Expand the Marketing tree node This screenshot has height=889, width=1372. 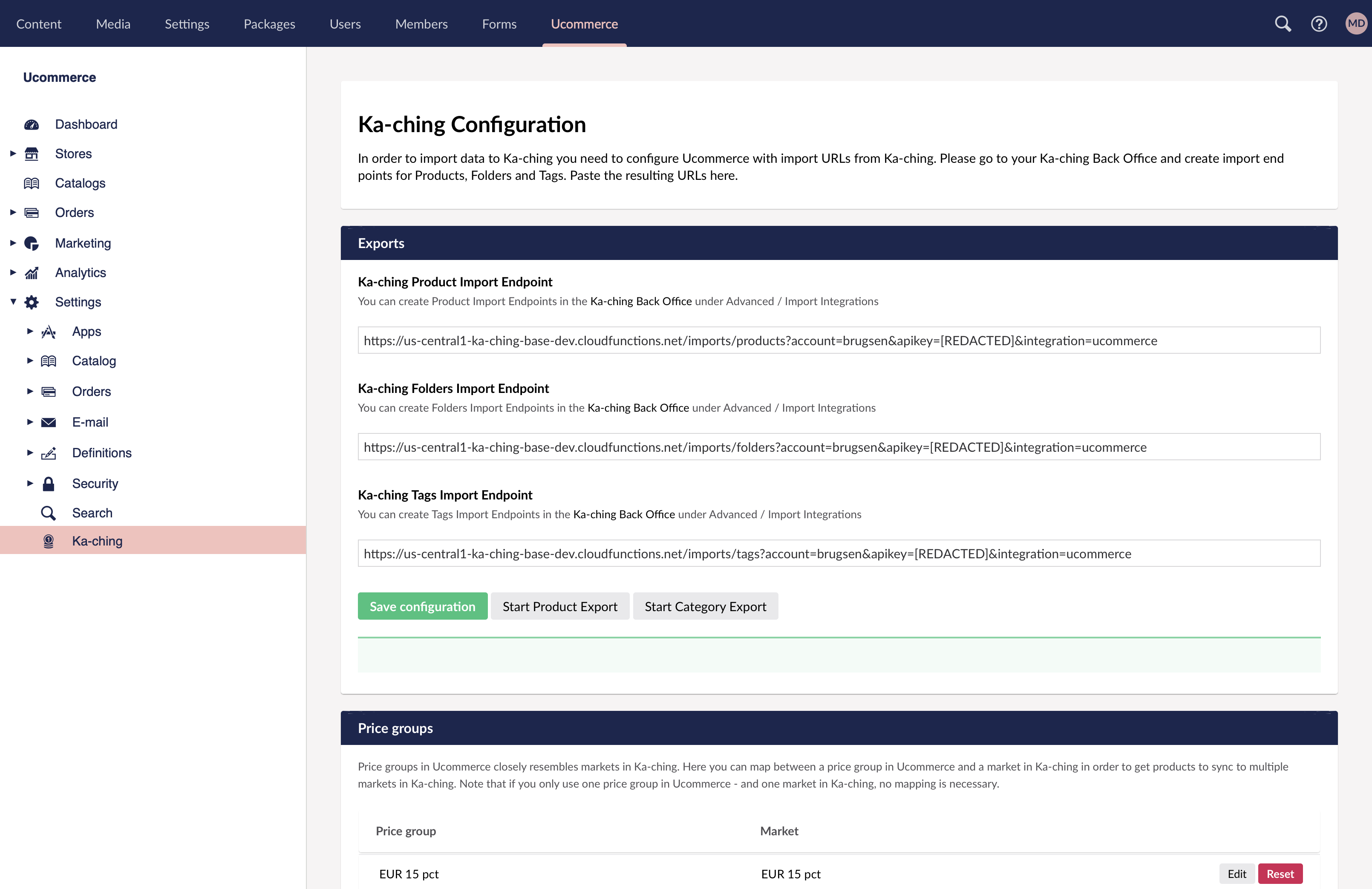coord(13,243)
